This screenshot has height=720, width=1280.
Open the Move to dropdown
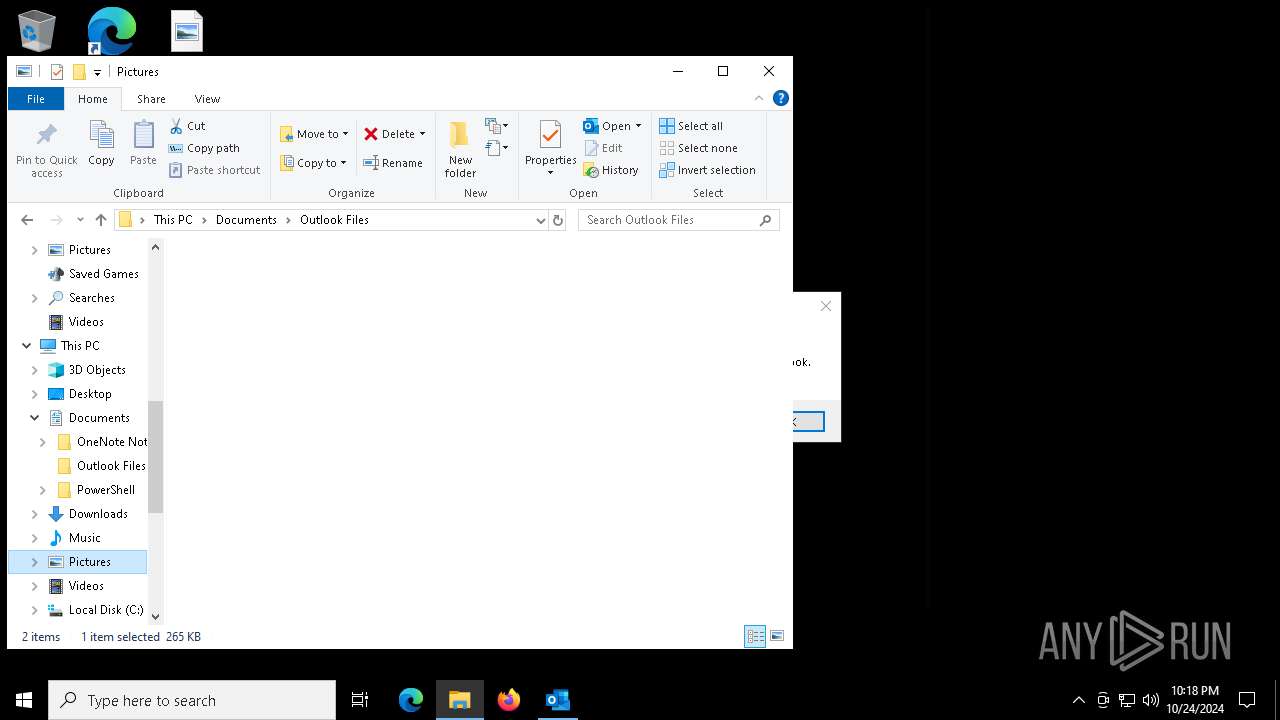coord(314,134)
